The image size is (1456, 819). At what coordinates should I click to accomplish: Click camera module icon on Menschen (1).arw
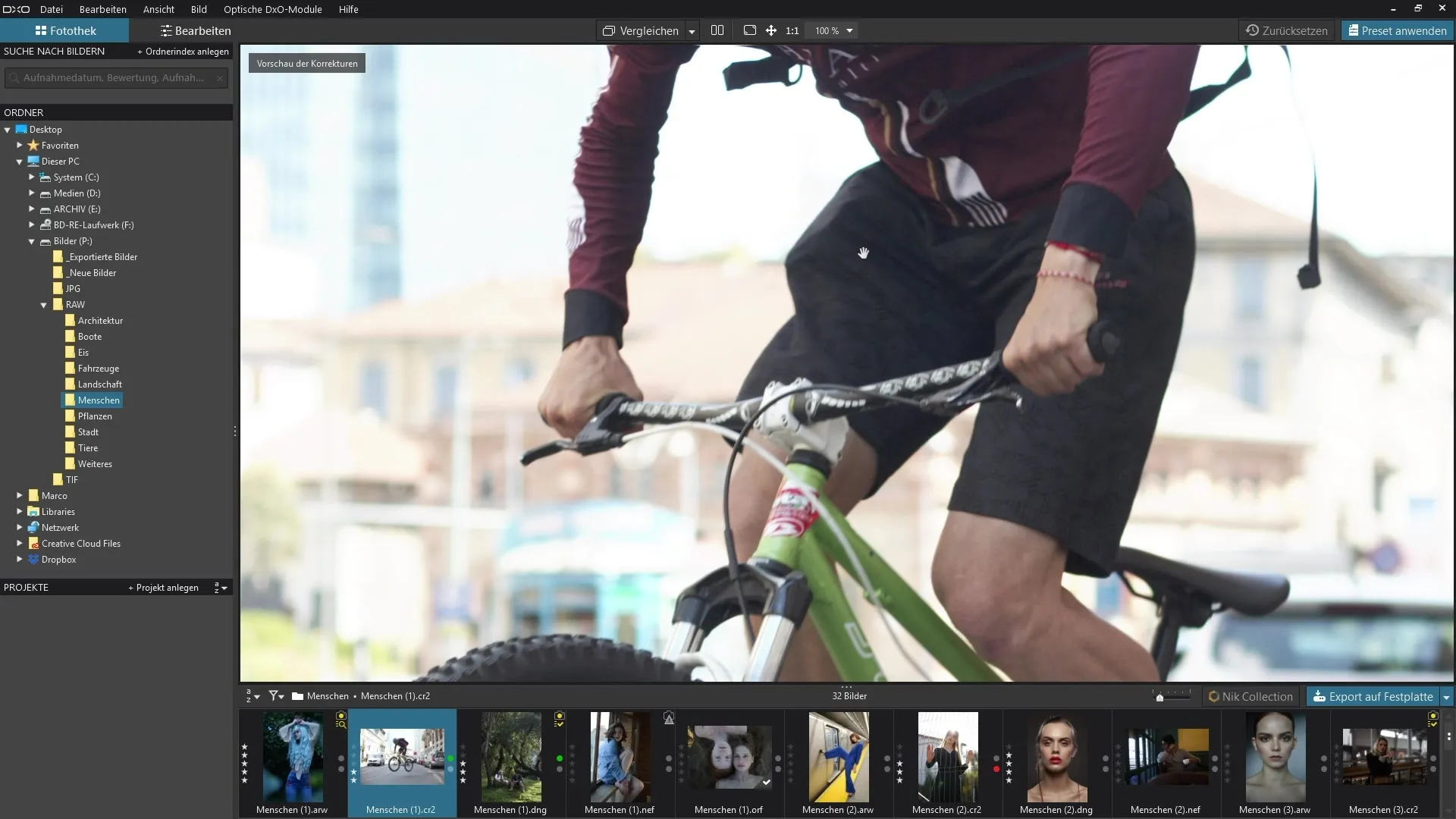point(340,716)
